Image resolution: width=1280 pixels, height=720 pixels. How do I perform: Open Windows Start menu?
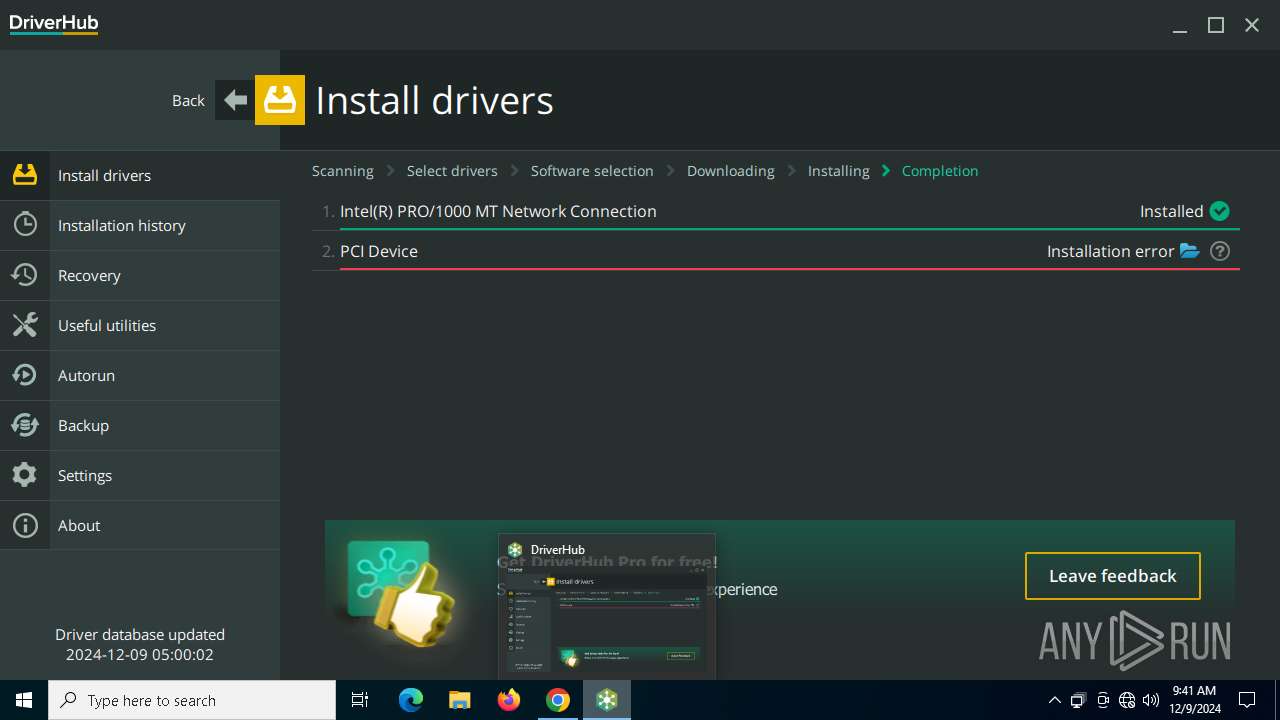(x=24, y=700)
